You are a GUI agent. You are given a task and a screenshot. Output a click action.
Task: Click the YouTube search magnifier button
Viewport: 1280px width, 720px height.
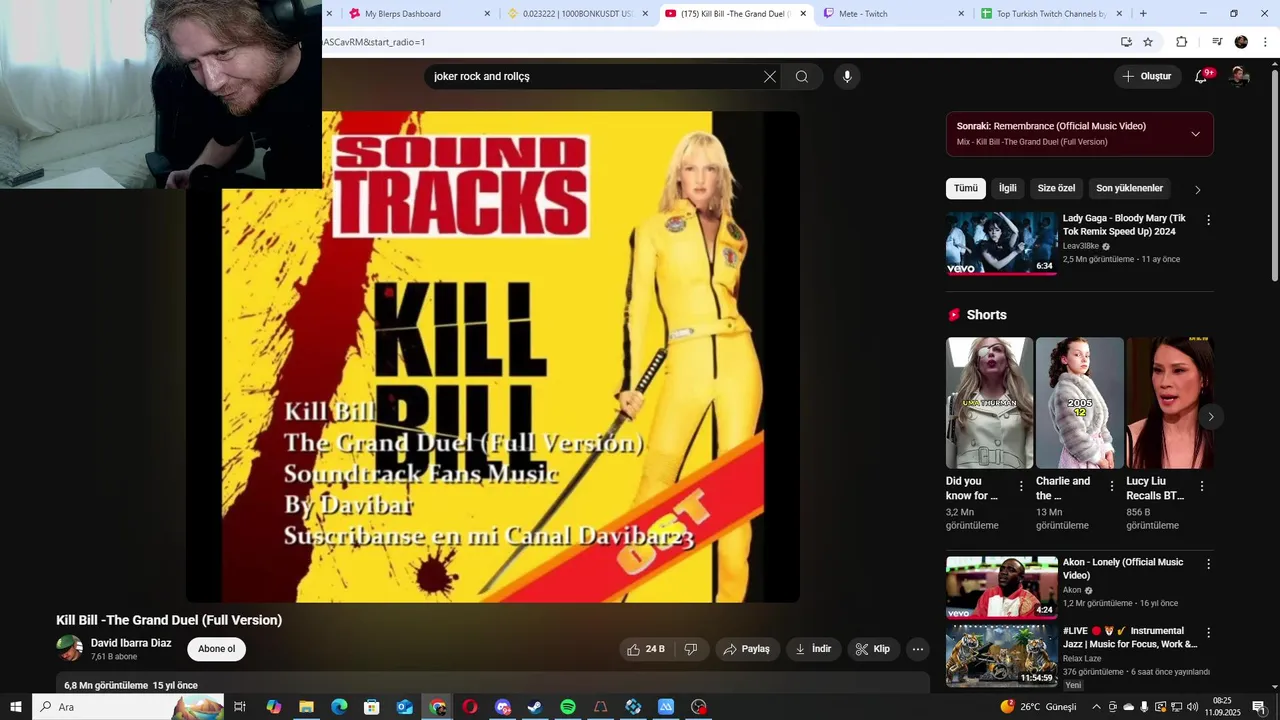click(x=802, y=77)
